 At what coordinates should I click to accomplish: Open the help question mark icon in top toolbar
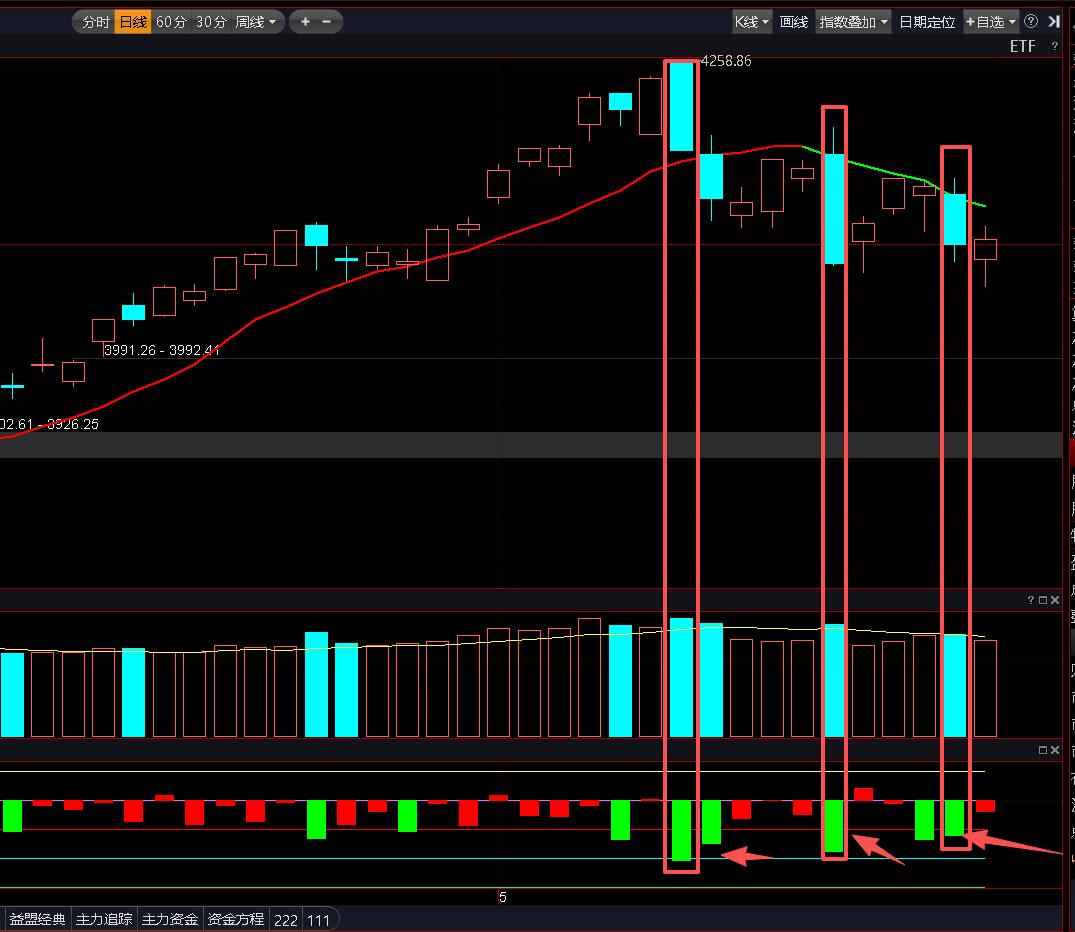pyautogui.click(x=1030, y=21)
